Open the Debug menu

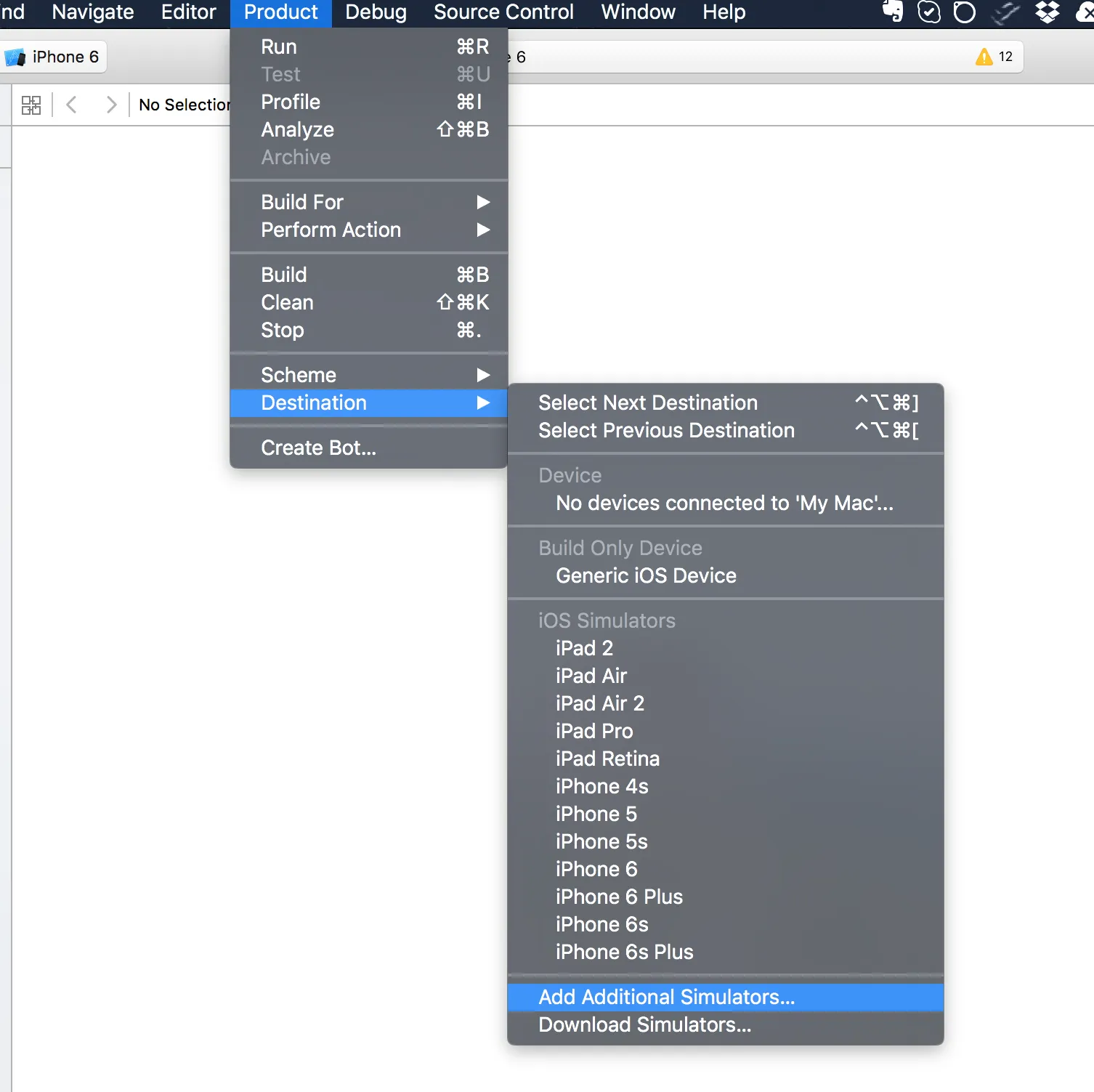(x=376, y=12)
